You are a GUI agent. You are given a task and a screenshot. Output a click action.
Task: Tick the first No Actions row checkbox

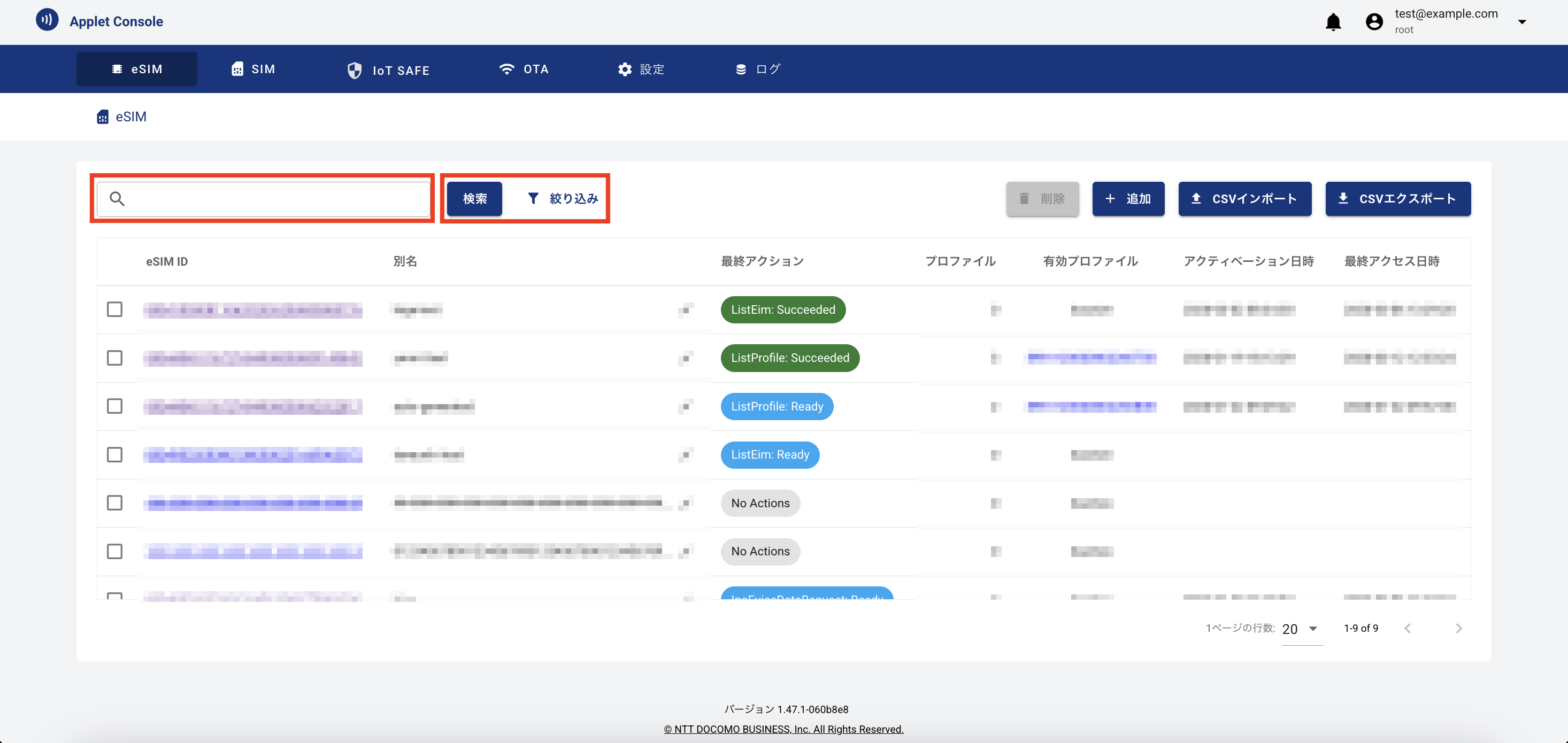114,502
